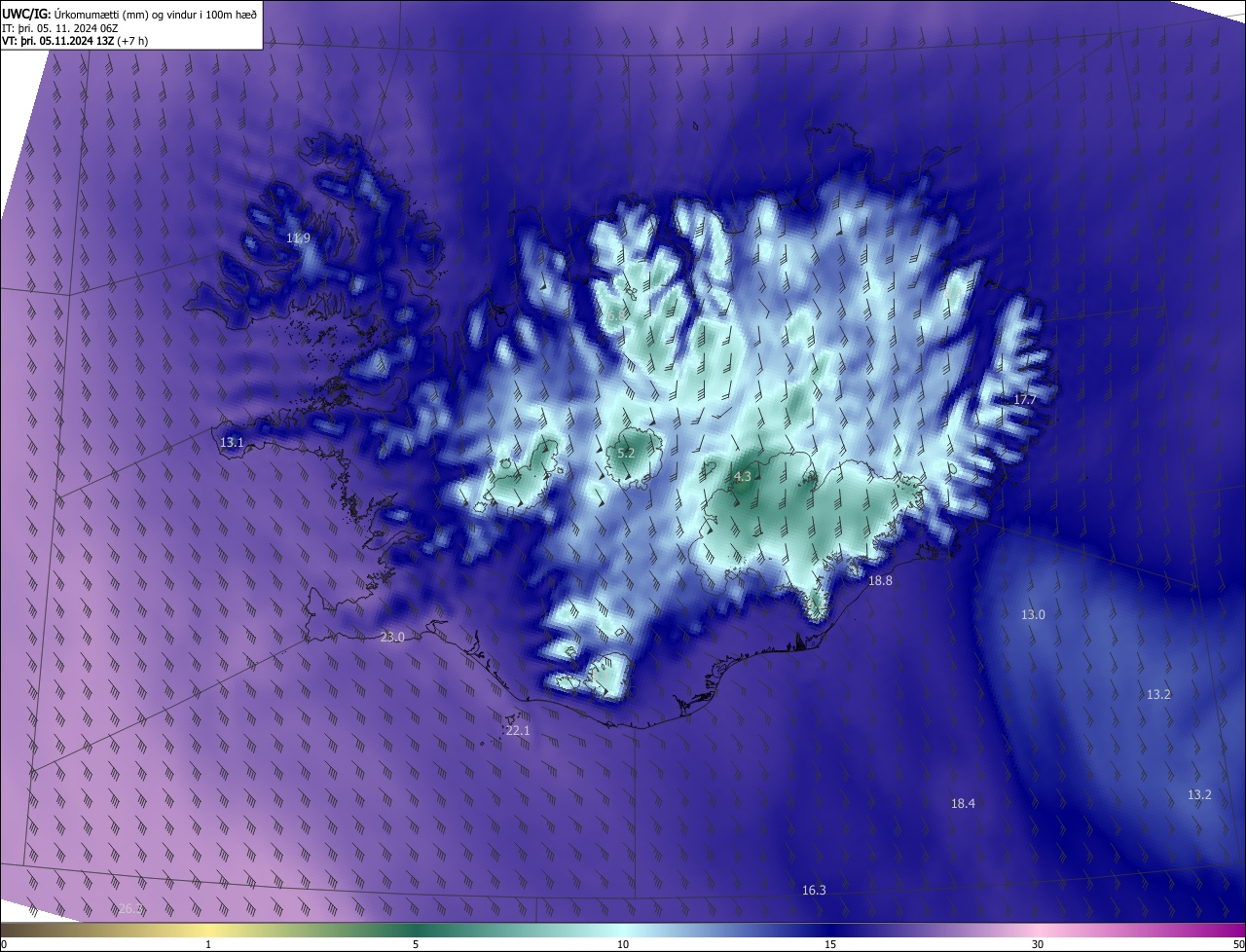
Task: Click the faint 26.3 value label in the purple area
Action: pos(130,908)
